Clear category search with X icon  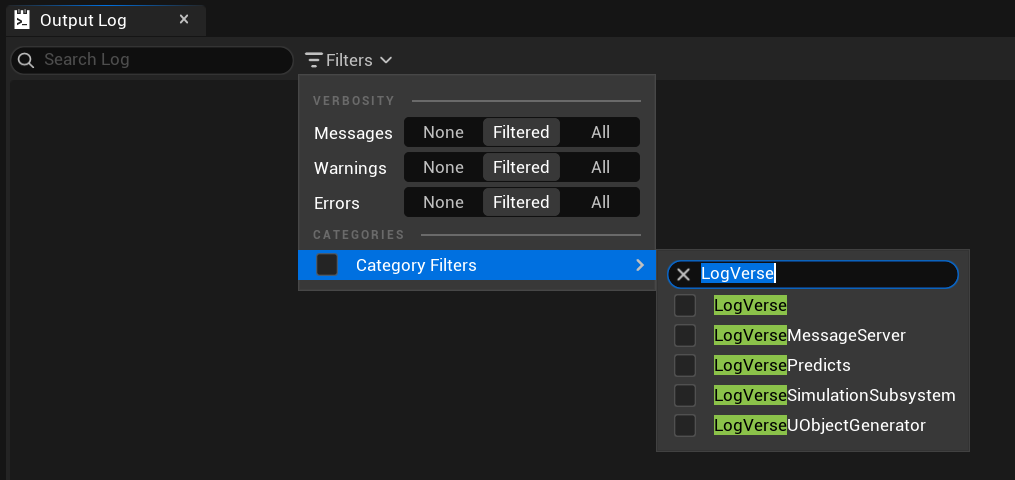683,274
